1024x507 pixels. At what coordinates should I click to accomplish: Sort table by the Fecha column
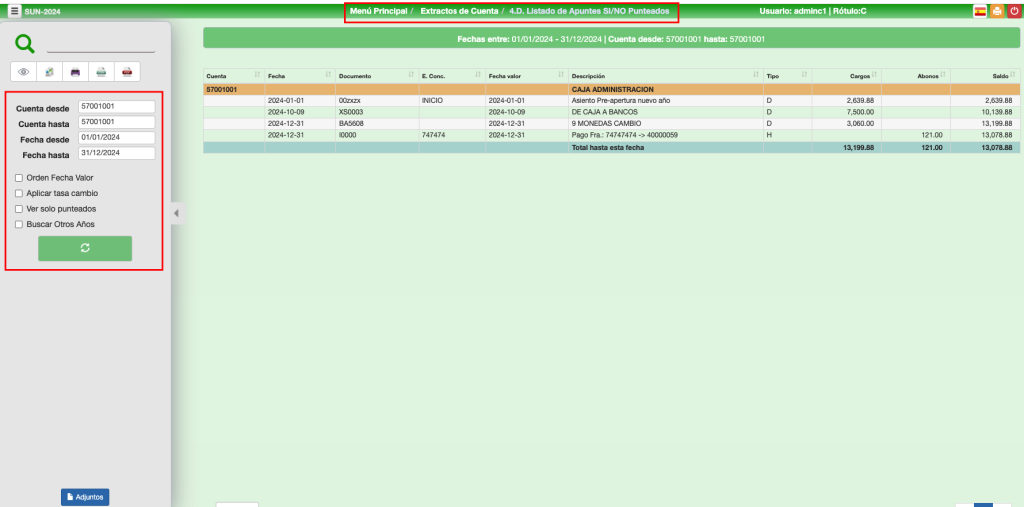[296, 76]
